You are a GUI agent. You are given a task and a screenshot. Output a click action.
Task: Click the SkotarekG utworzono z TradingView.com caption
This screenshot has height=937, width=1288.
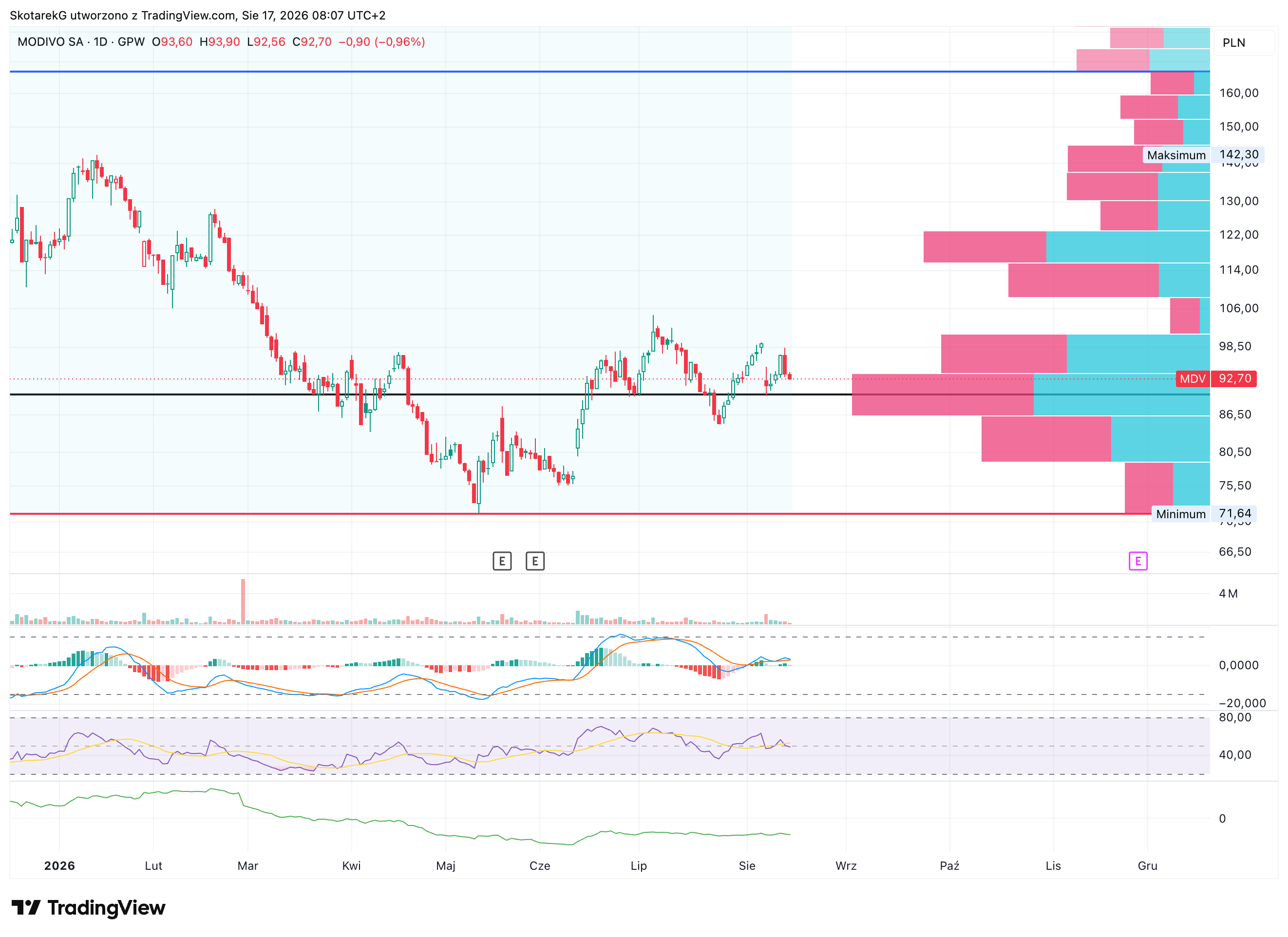pos(198,15)
